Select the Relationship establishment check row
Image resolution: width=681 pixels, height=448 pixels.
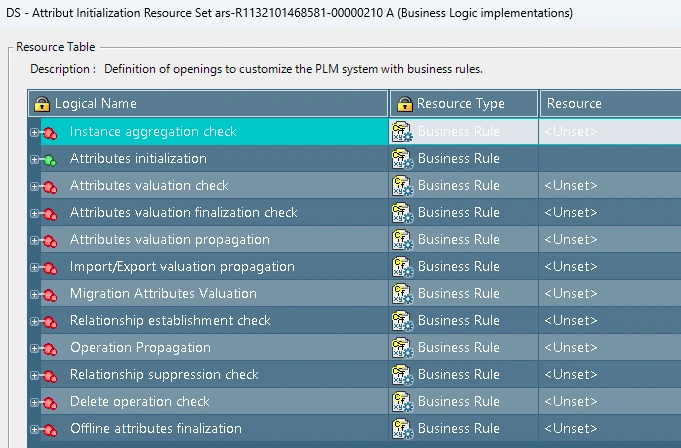click(x=170, y=320)
